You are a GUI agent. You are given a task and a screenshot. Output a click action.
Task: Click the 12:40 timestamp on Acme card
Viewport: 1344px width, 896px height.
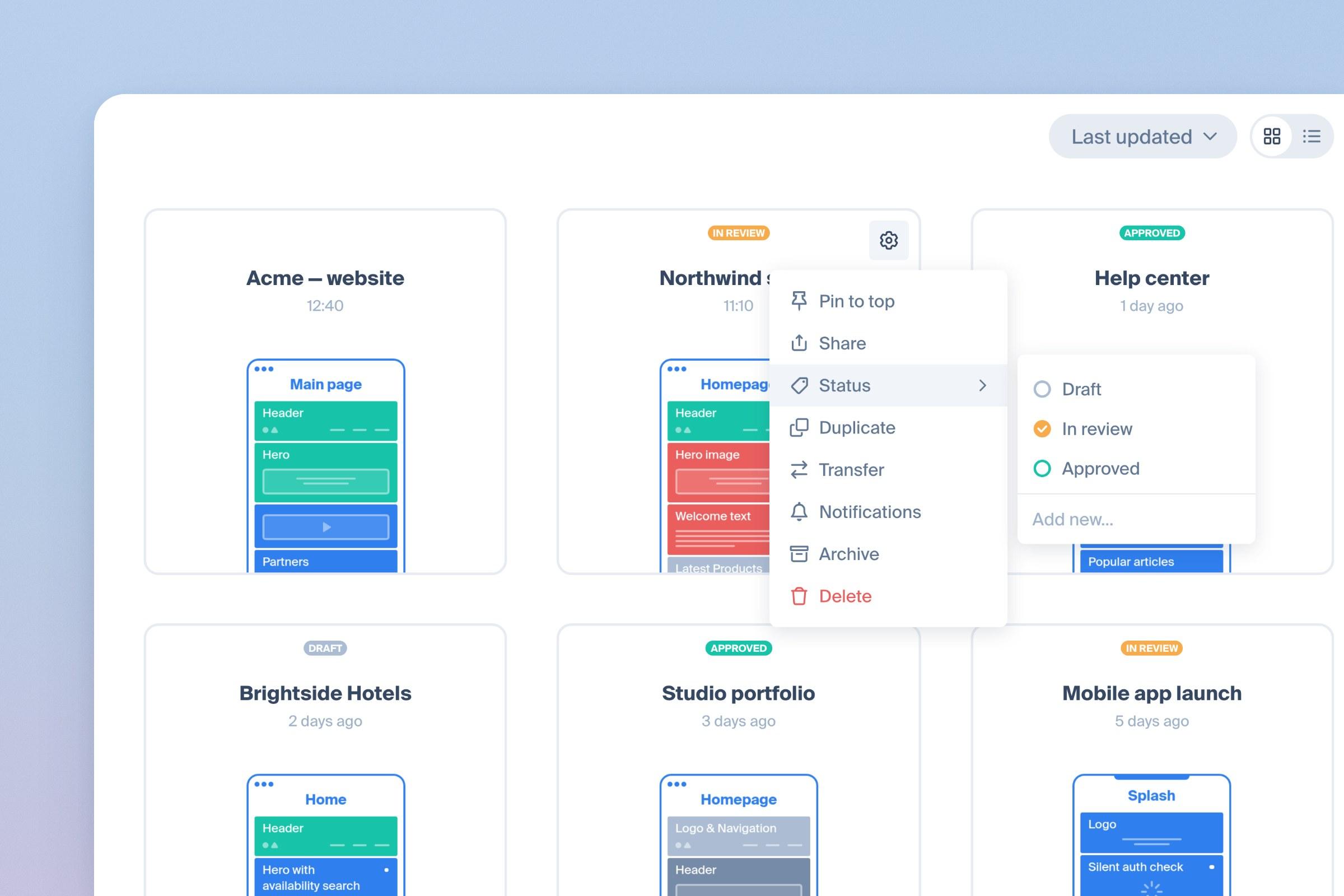(325, 306)
